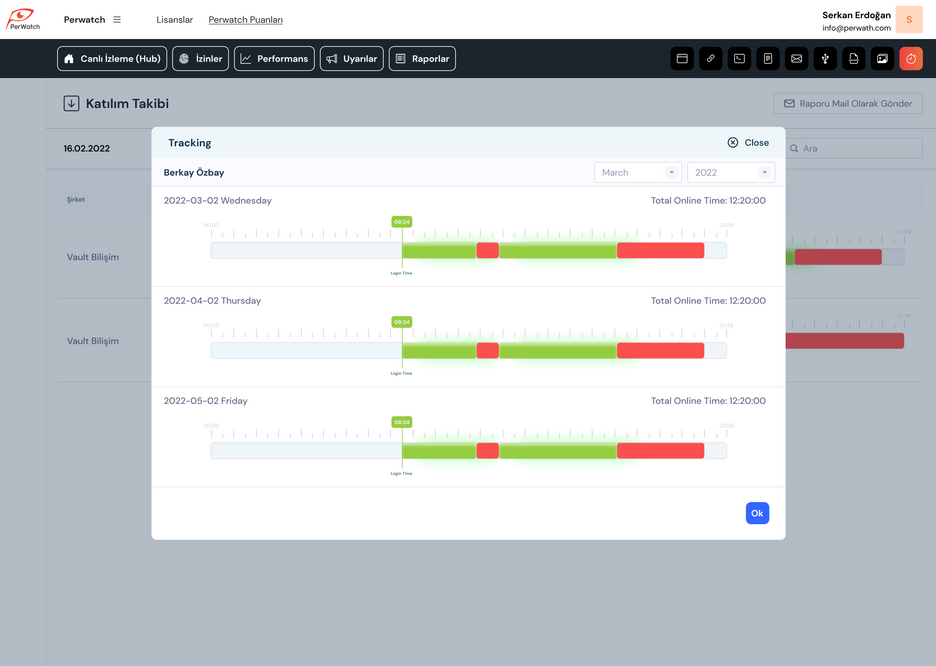This screenshot has width=936, height=666.
Task: Click the 2022-03-02 Wednesday date label
Action: point(218,201)
